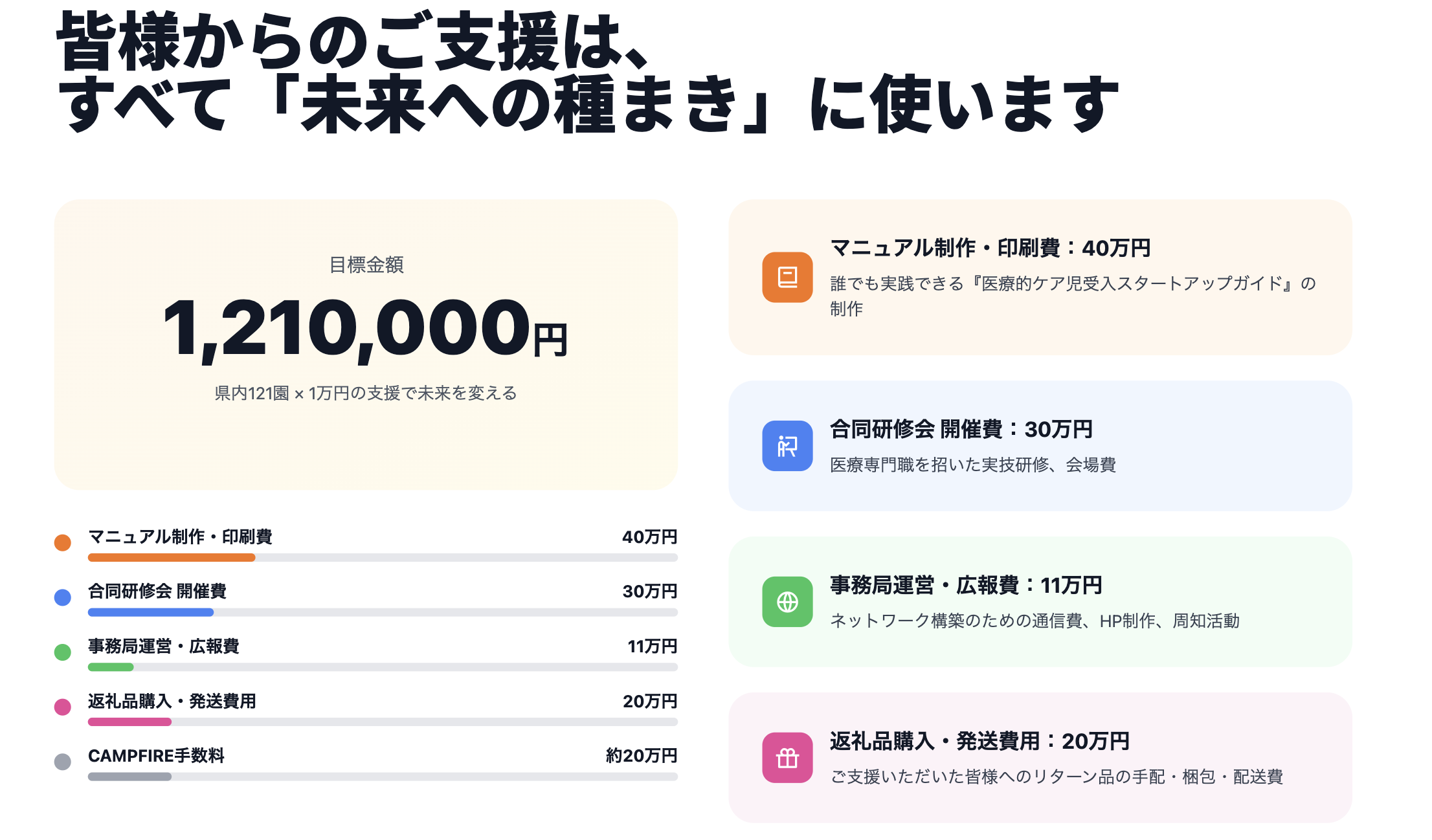Click the gray CAMPFIRE手数料 progress bar
The width and height of the screenshot is (1432, 840).
tap(129, 777)
